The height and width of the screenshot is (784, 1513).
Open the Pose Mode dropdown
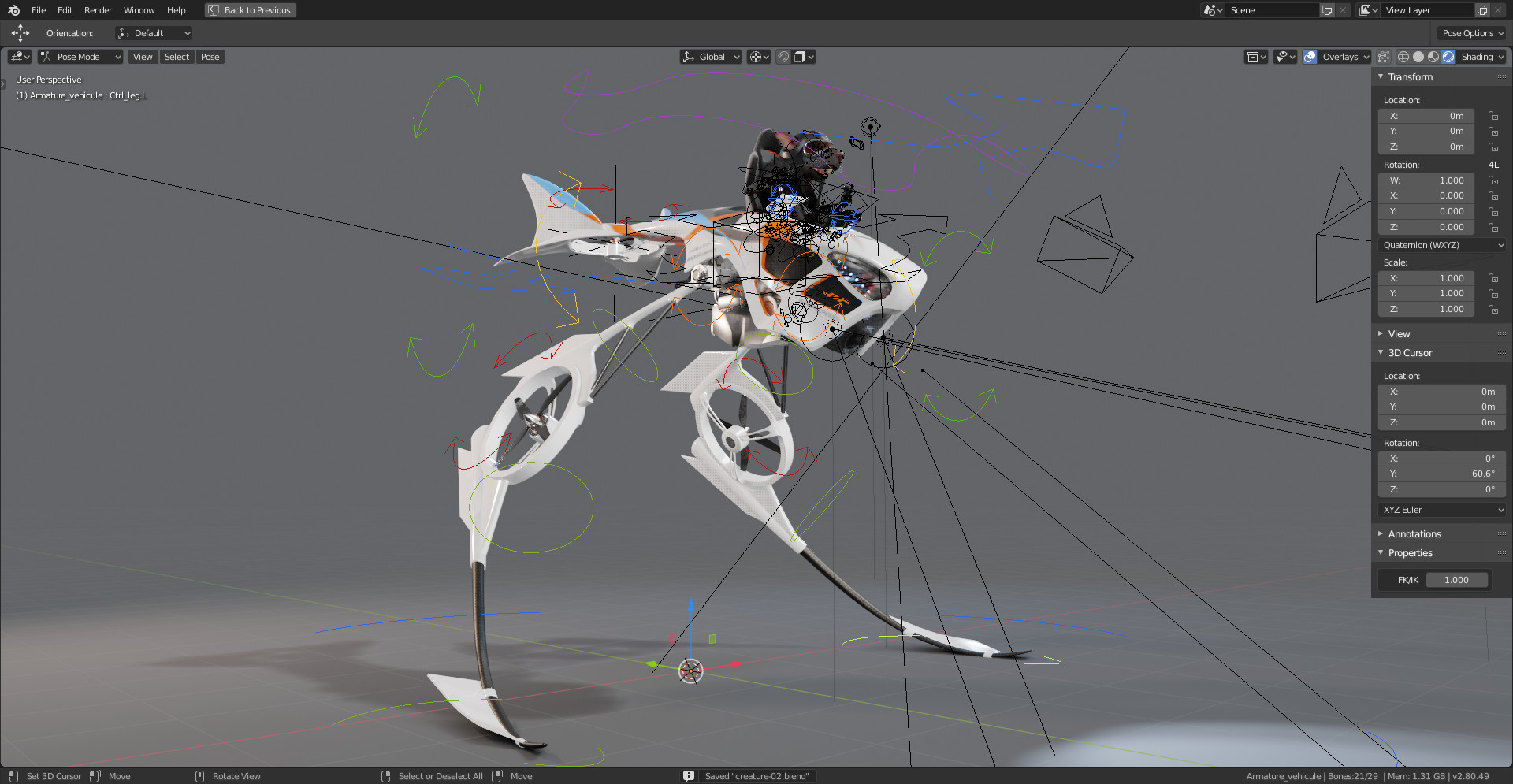click(80, 57)
